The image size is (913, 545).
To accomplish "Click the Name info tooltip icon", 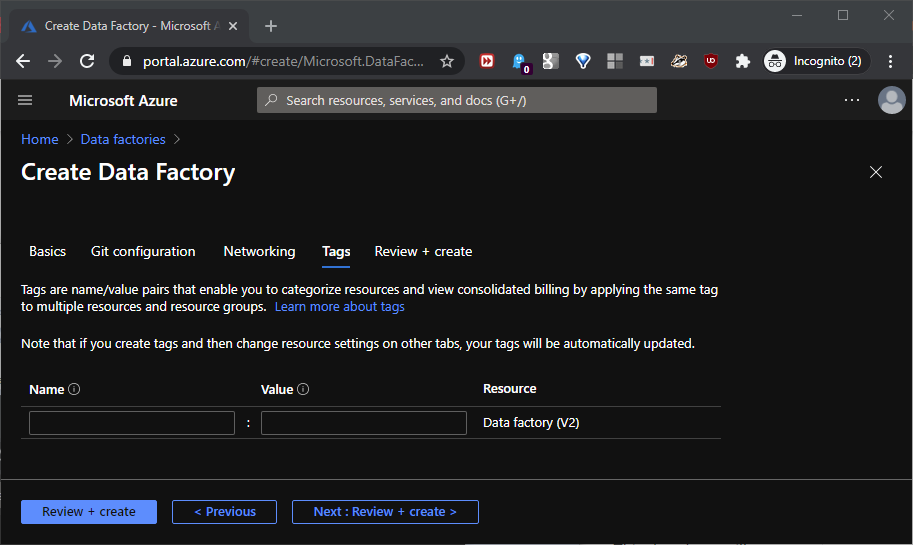I will pos(74,389).
